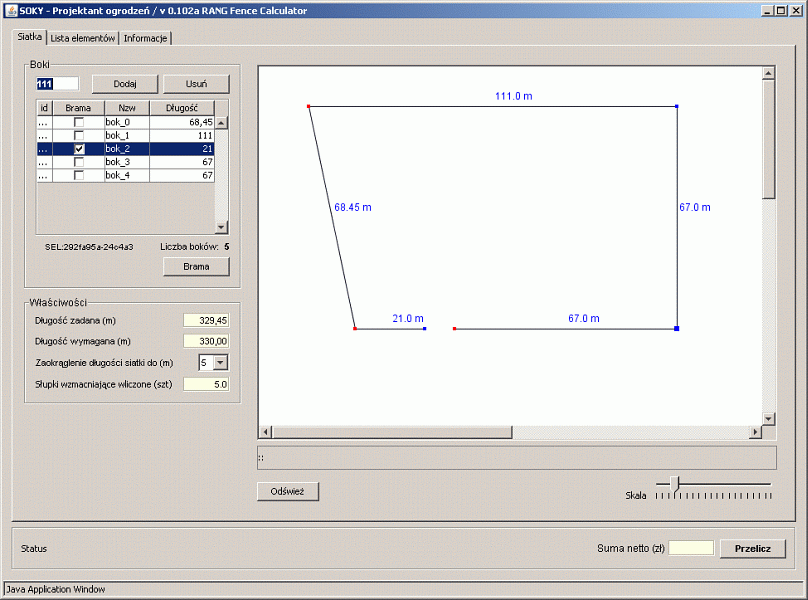This screenshot has width=808, height=600.
Task: Open the mesh length rounding dropdown
Action: click(220, 362)
